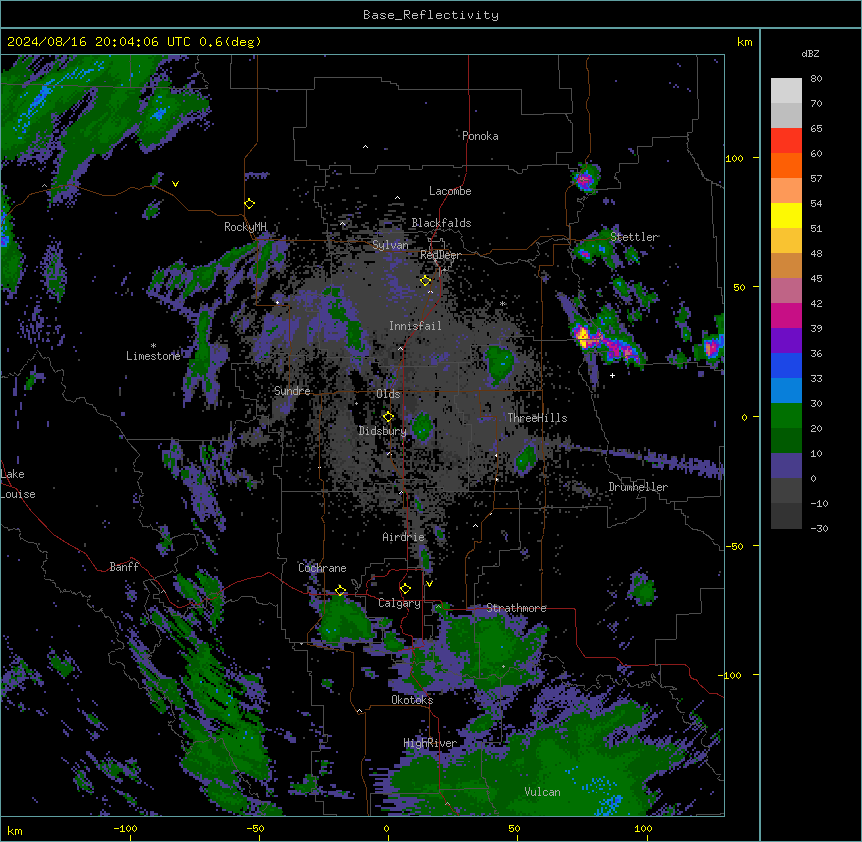Click the Drumheller city label
Image resolution: width=862 pixels, height=842 pixels.
[638, 487]
